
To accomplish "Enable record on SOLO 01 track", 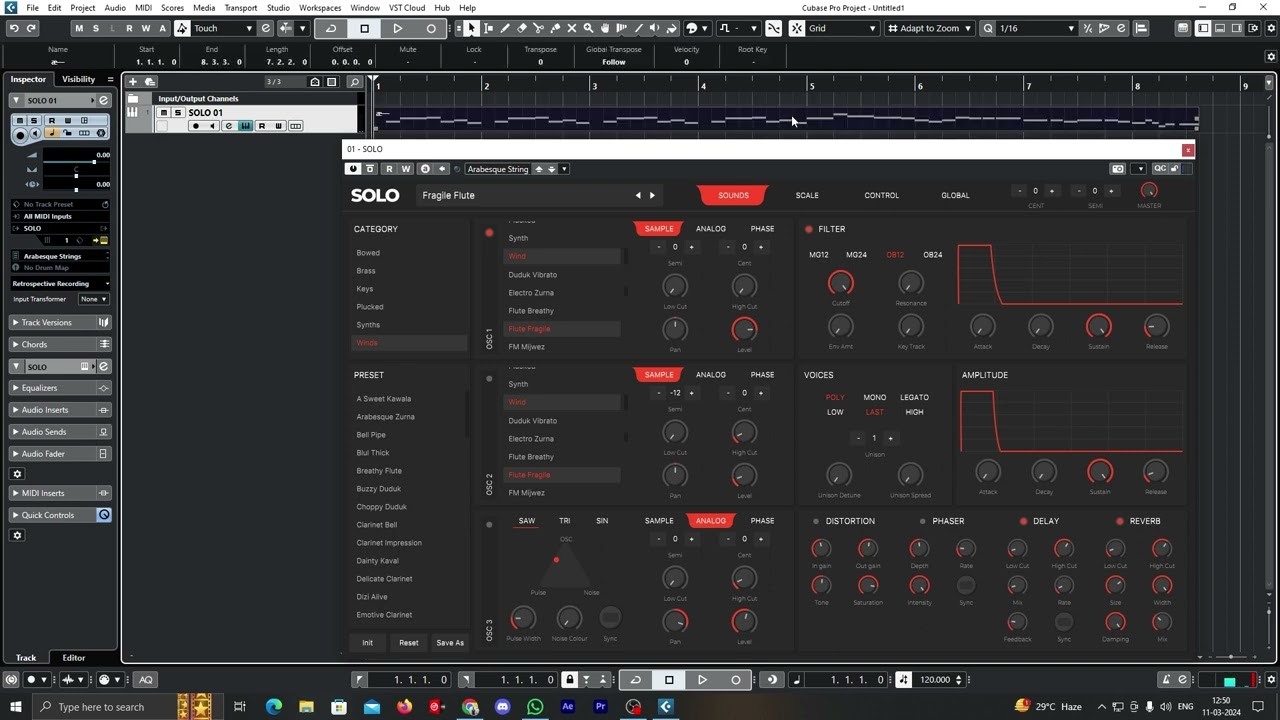I will coord(195,126).
